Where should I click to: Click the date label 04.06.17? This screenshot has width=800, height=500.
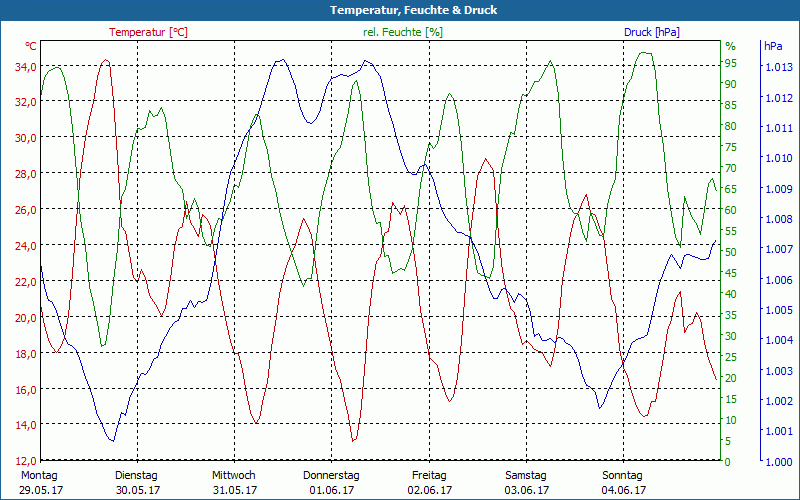(x=623, y=490)
